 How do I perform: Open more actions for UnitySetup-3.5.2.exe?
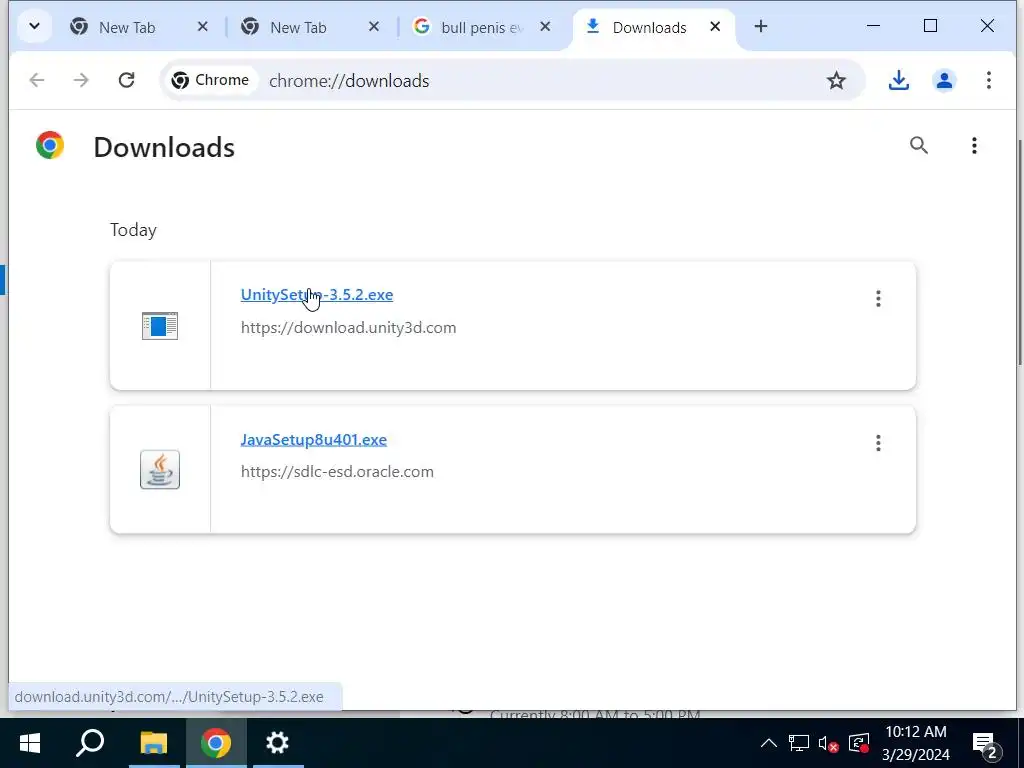(878, 298)
